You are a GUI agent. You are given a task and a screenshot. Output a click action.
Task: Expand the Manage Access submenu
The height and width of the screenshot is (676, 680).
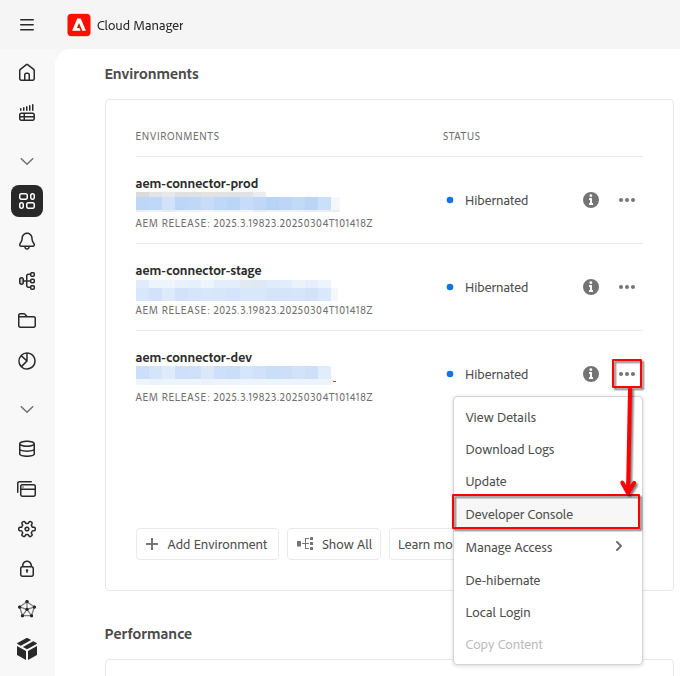coord(547,547)
